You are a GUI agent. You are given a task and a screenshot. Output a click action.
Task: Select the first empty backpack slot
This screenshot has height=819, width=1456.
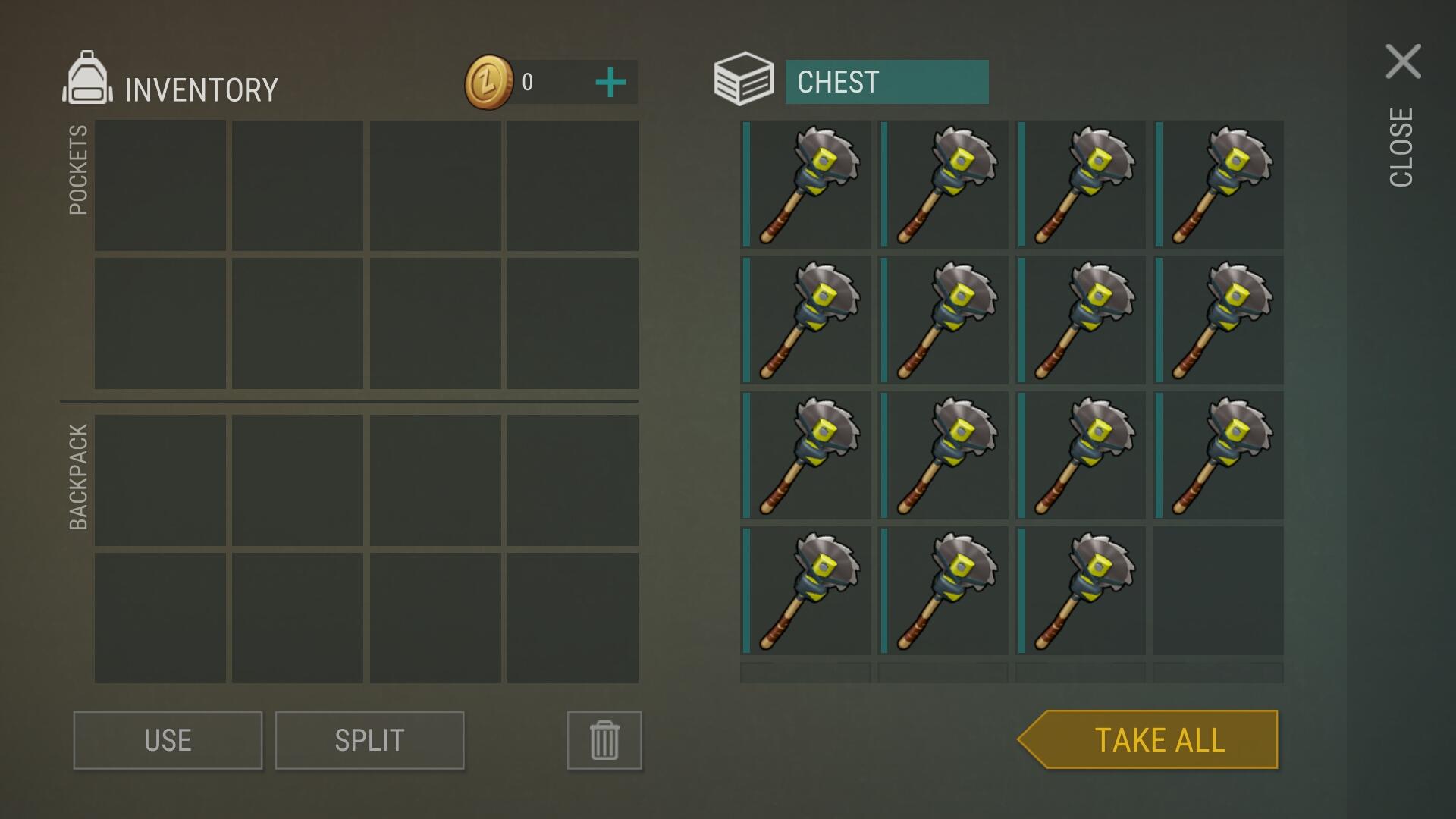coord(160,480)
